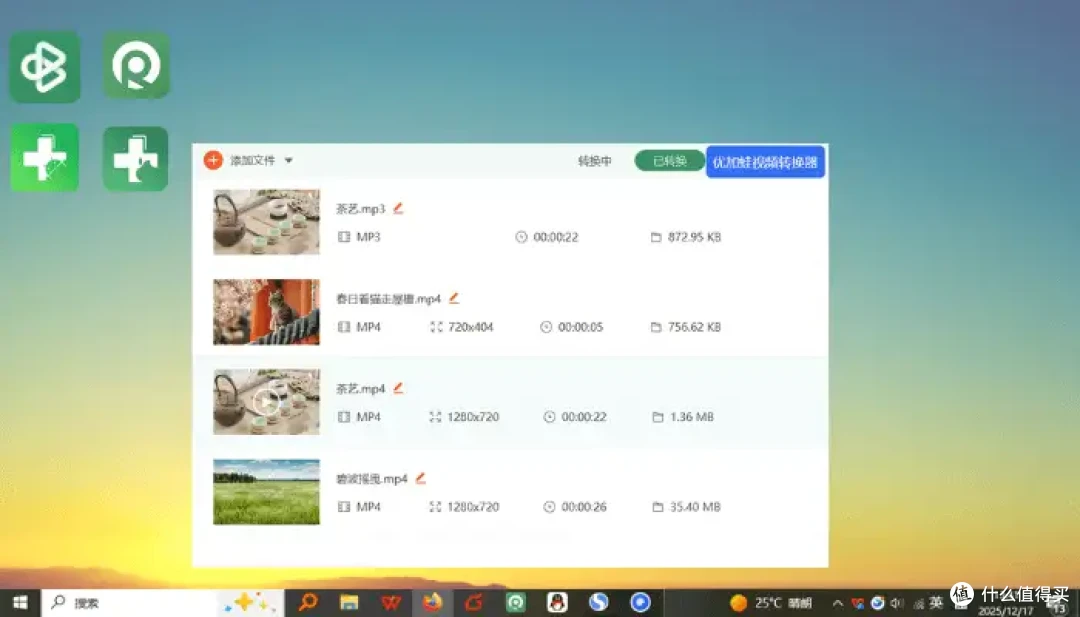
Task: Open the red WPS icon on the taskbar
Action: pos(391,603)
